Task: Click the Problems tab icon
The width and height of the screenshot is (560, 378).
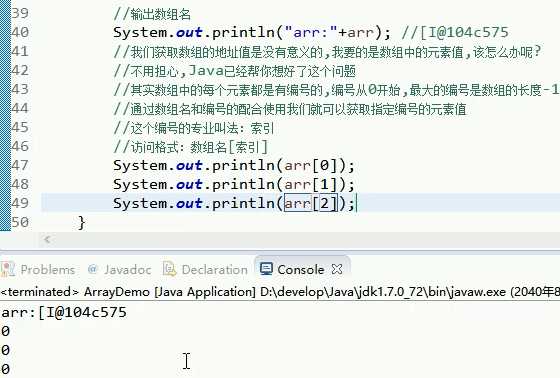Action: coord(8,269)
